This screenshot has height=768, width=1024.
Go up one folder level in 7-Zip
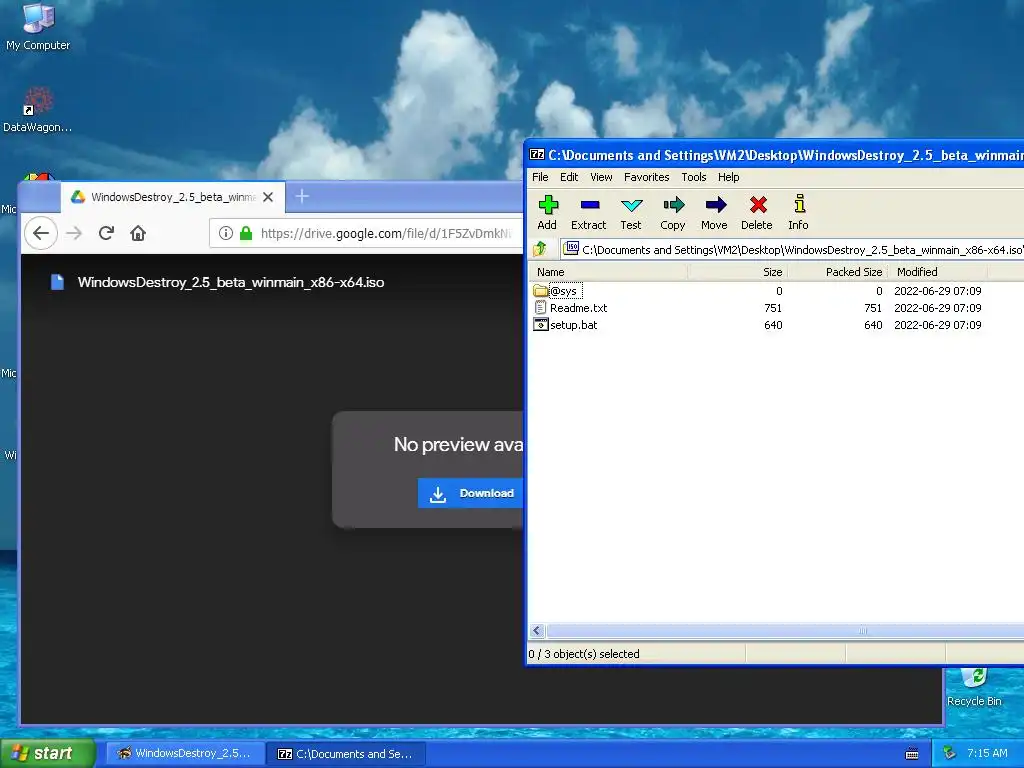[x=539, y=249]
